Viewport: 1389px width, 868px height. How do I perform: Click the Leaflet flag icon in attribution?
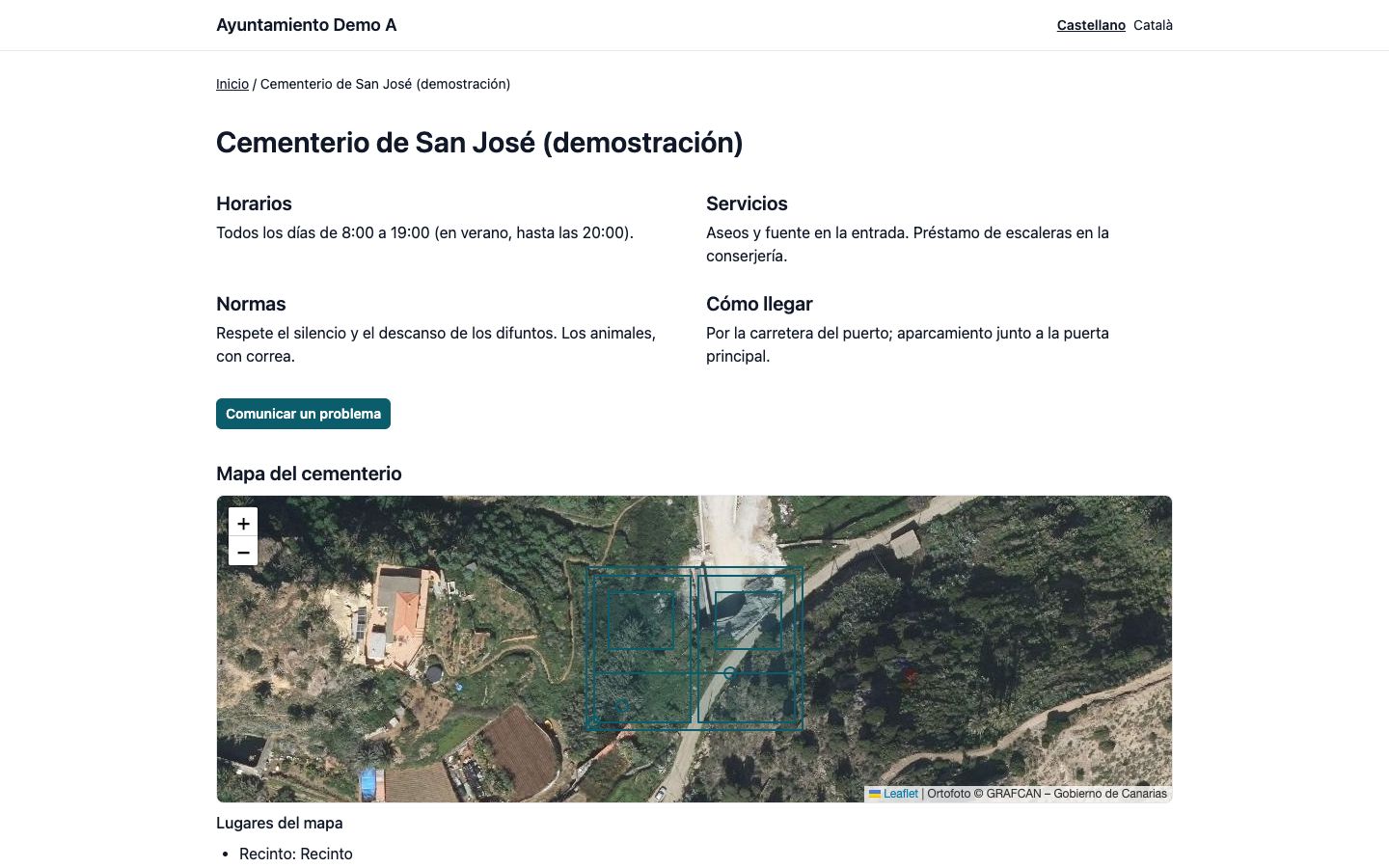(x=875, y=794)
